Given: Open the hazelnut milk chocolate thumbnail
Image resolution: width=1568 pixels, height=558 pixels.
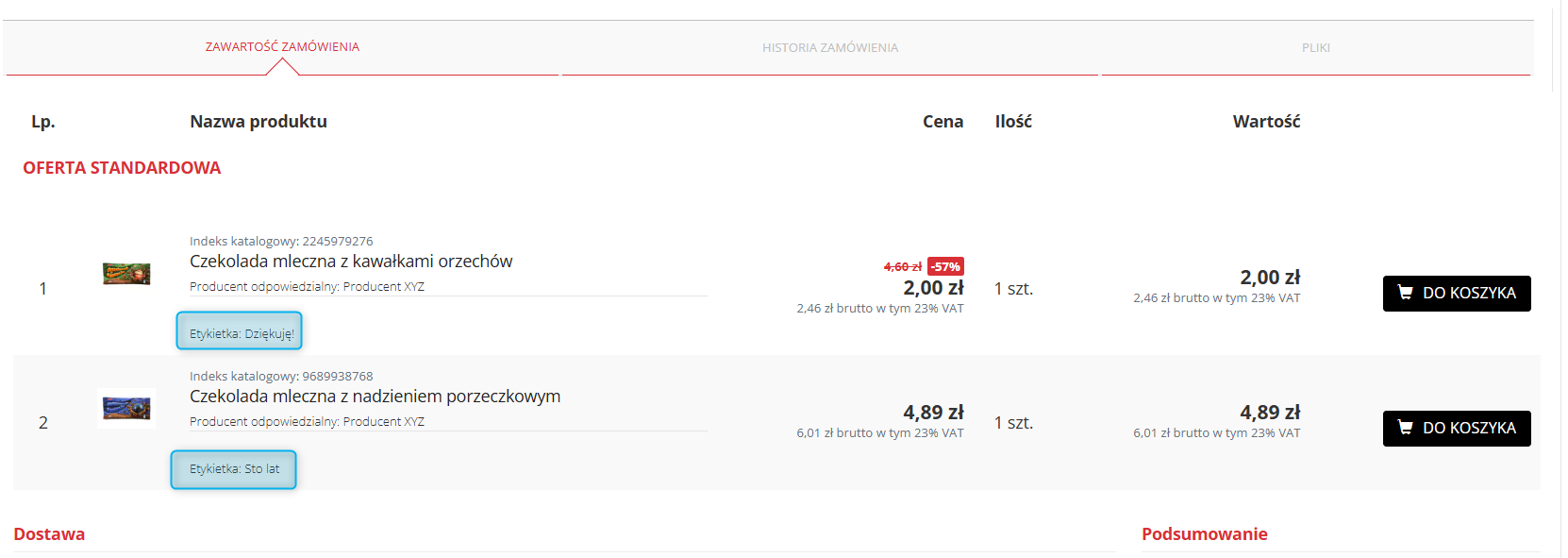Looking at the screenshot, I should tap(126, 274).
